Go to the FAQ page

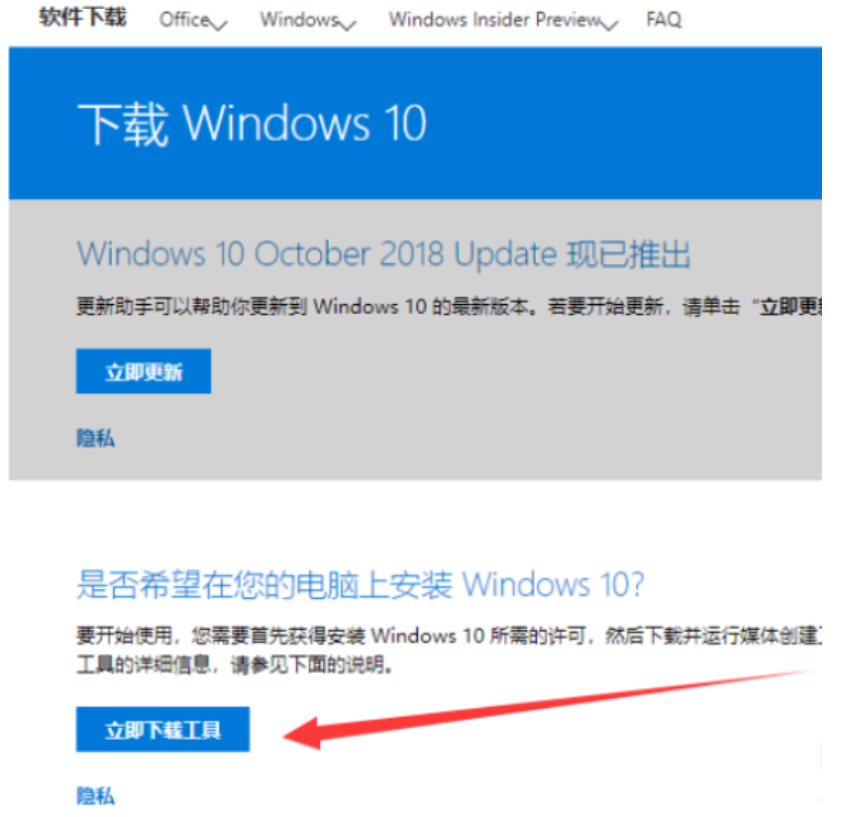click(663, 20)
